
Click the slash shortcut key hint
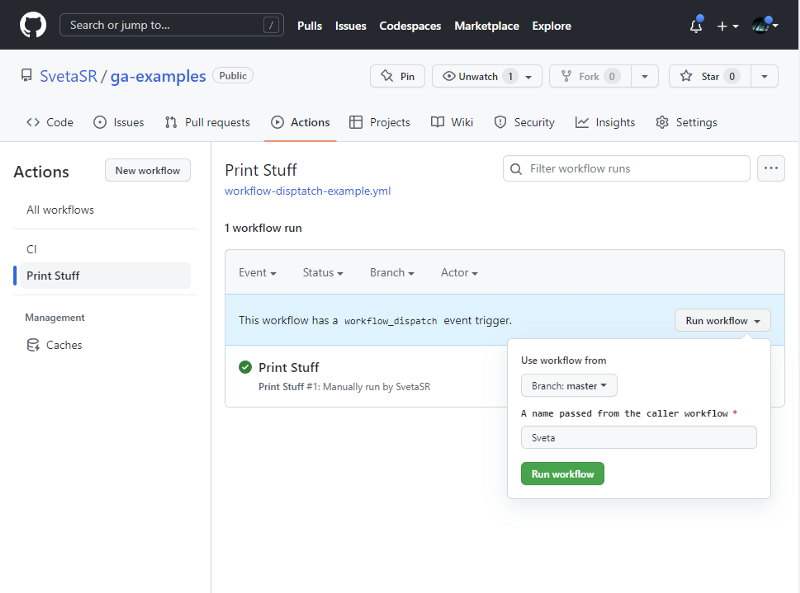[271, 24]
